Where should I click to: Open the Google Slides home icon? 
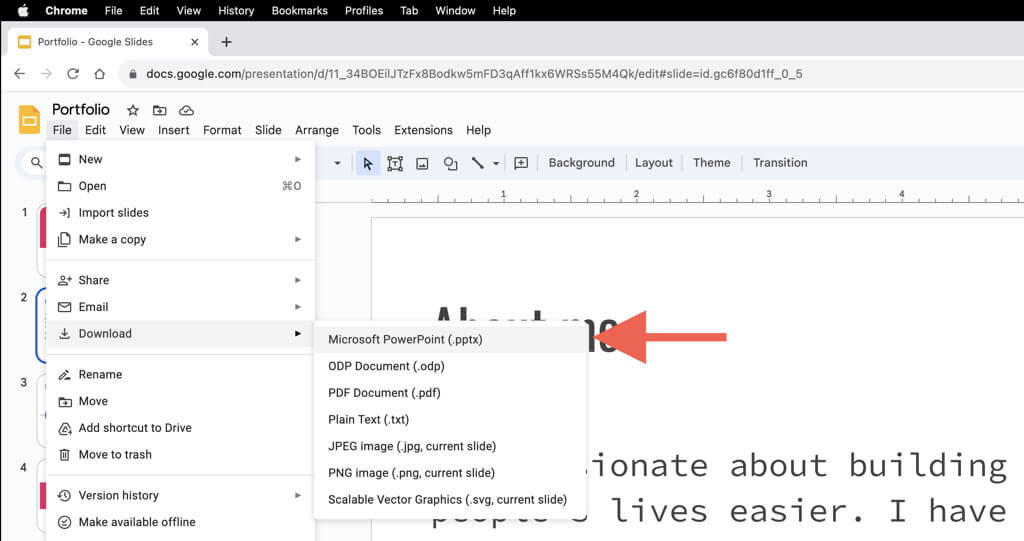(29, 119)
